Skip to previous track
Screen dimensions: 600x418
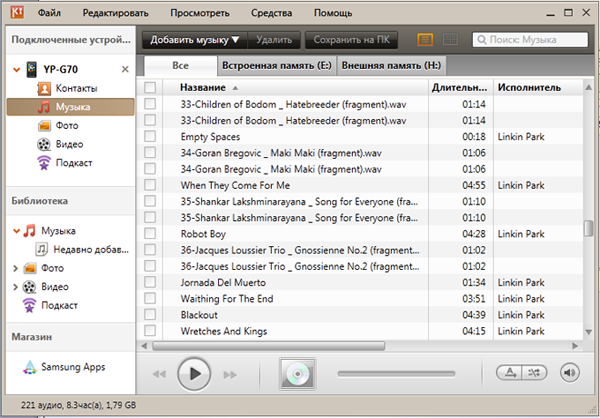coord(159,374)
